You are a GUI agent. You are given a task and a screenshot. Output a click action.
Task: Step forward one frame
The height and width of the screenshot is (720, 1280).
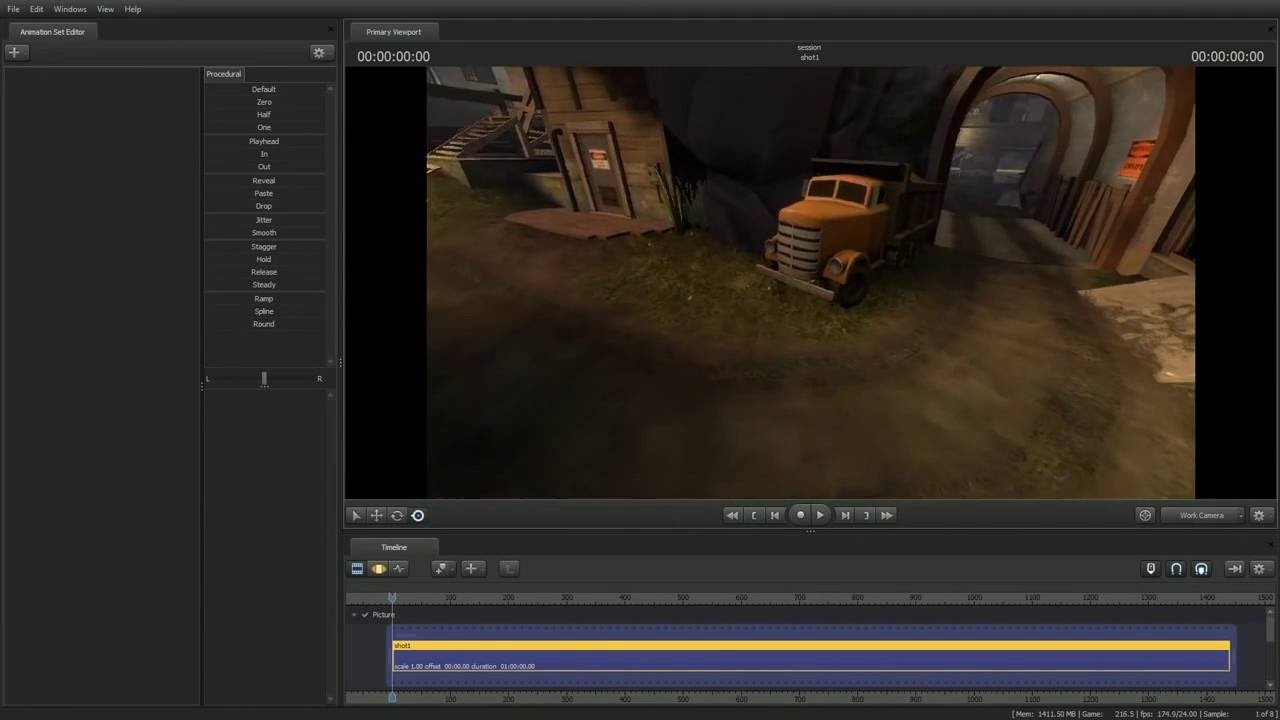point(845,515)
